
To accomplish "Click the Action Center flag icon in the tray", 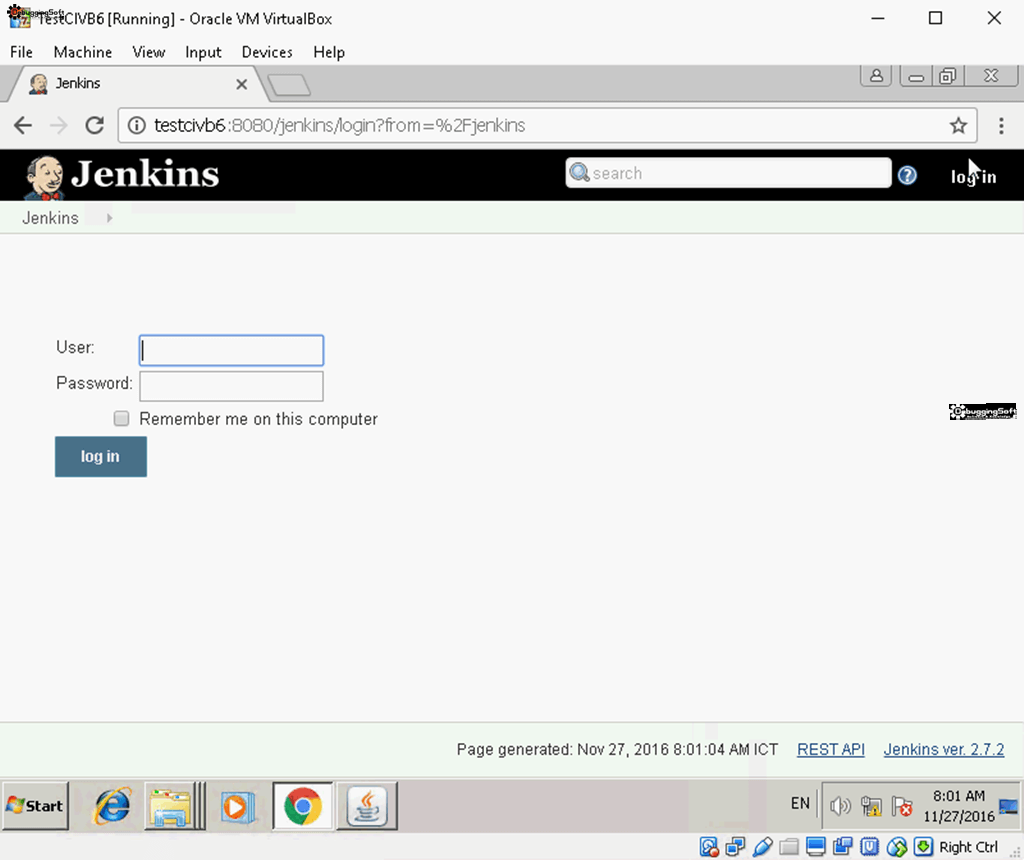I will pos(902,806).
